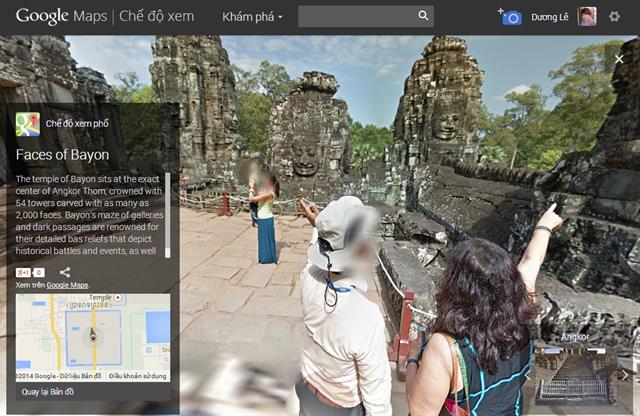Open the Xem trên Google Maps link
Viewport: 640px width, 416px height.
(x=67, y=285)
